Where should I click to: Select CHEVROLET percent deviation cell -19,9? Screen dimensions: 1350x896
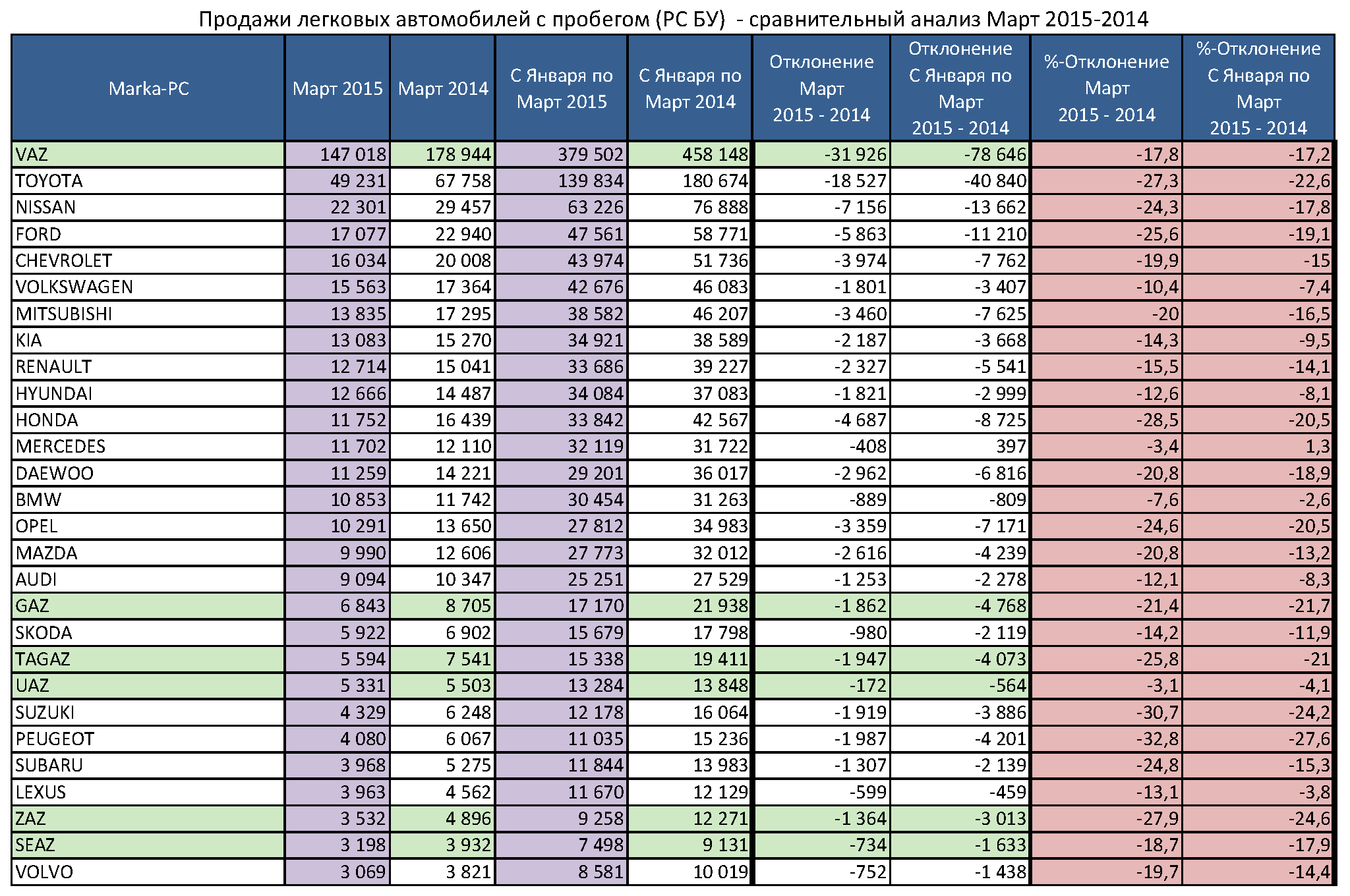click(1157, 260)
